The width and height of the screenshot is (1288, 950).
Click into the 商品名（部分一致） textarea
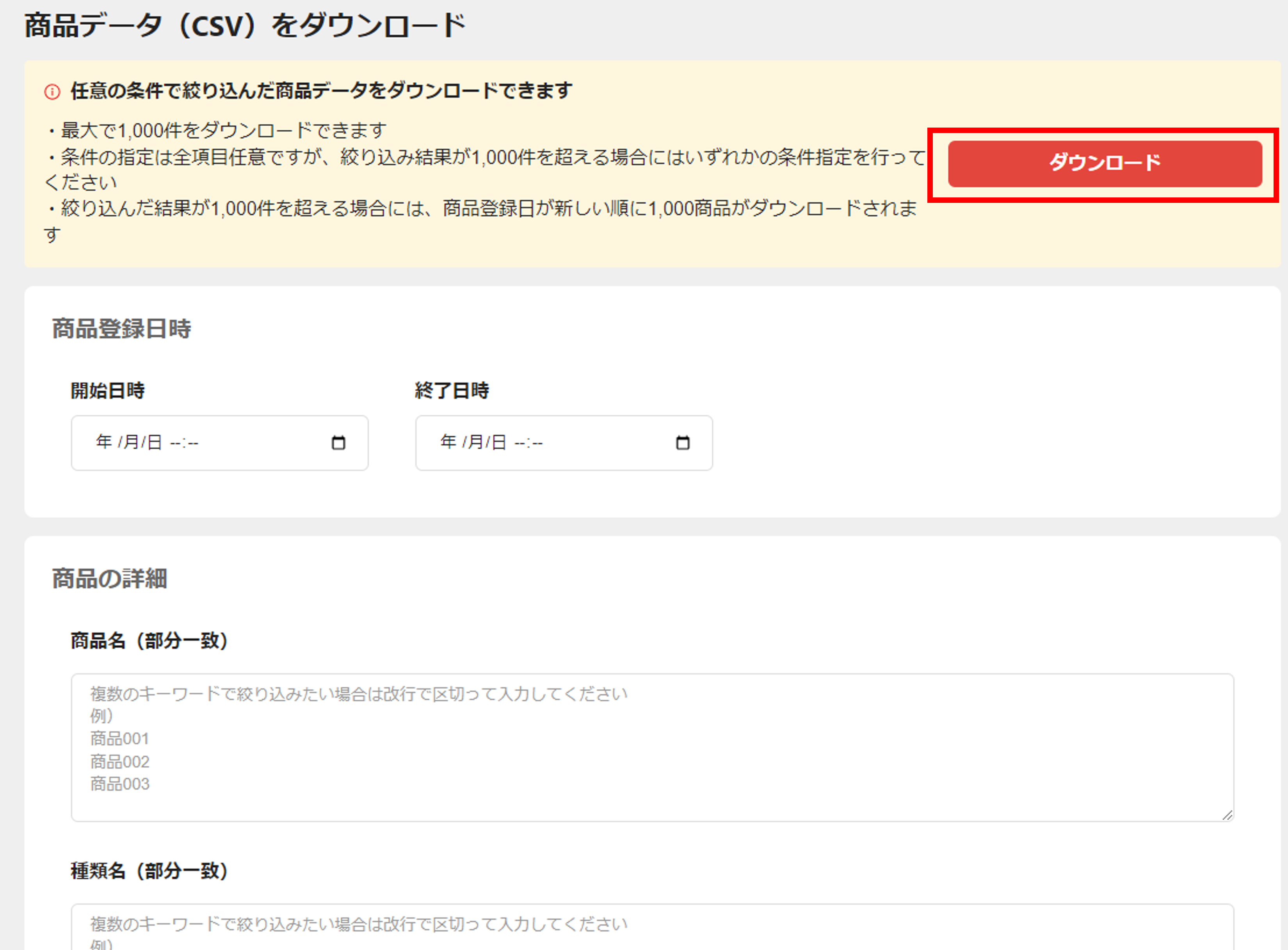[652, 747]
